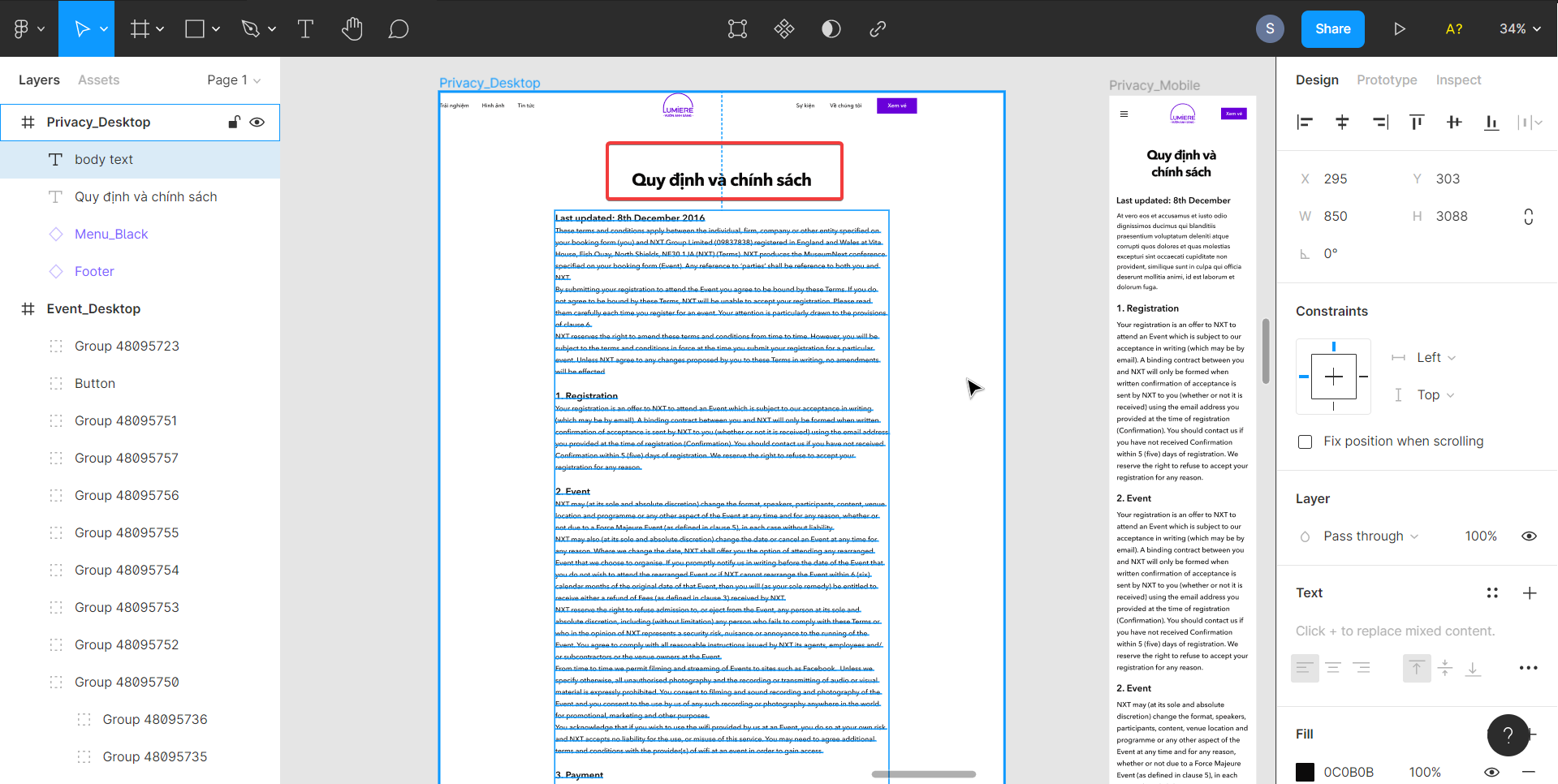Set text align center
The height and width of the screenshot is (784, 1558).
click(1333, 668)
